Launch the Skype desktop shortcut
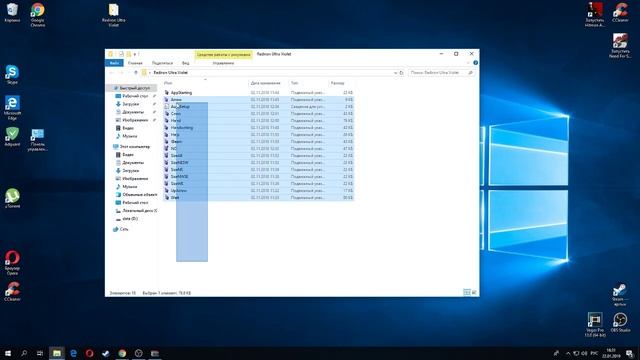The width and height of the screenshot is (640, 360). (x=12, y=74)
